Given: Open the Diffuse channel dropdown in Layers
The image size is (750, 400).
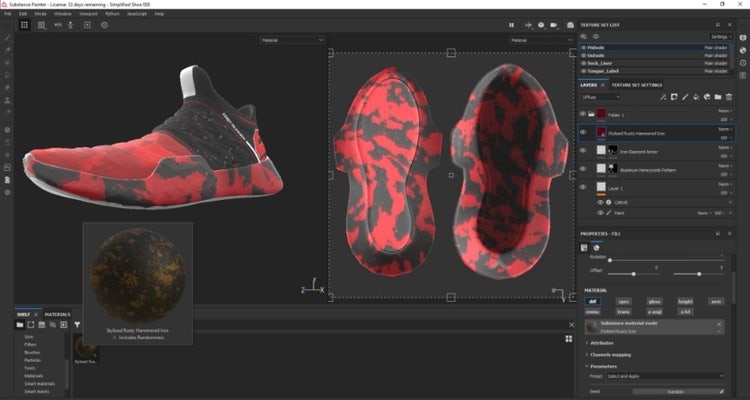Looking at the screenshot, I should pos(601,97).
